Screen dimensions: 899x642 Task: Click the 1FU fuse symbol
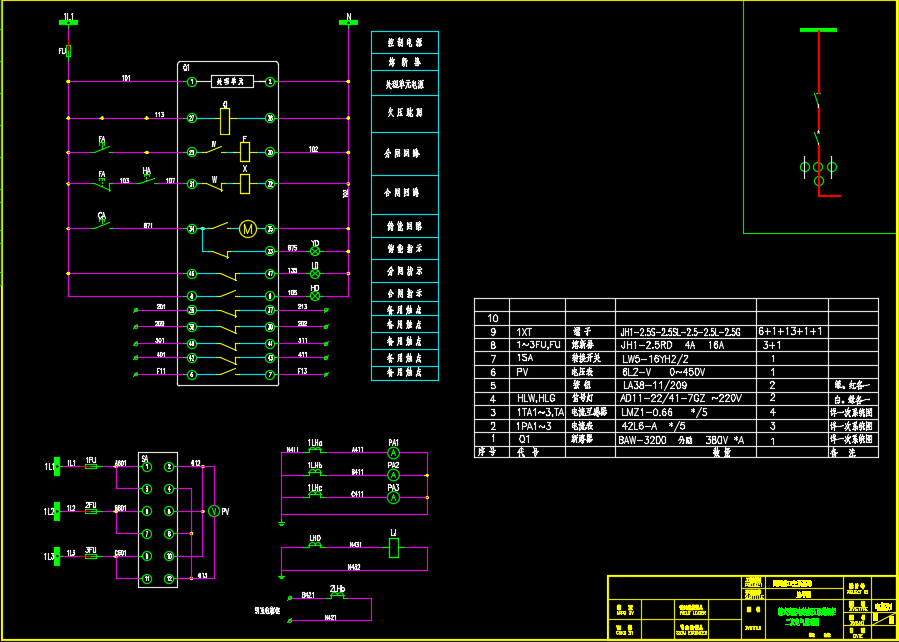point(91,467)
